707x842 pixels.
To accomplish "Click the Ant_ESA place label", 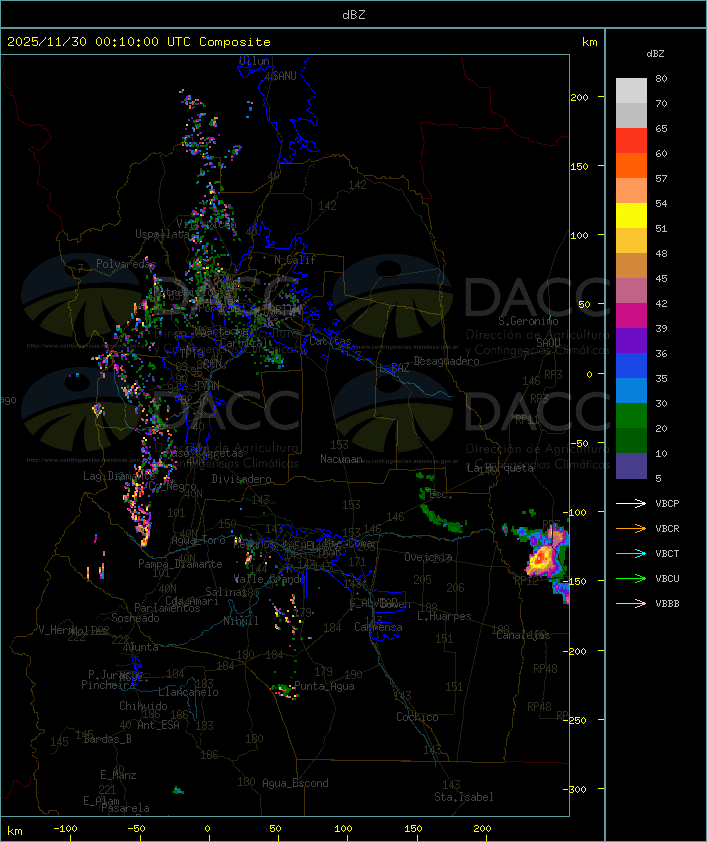I will coord(158,725).
